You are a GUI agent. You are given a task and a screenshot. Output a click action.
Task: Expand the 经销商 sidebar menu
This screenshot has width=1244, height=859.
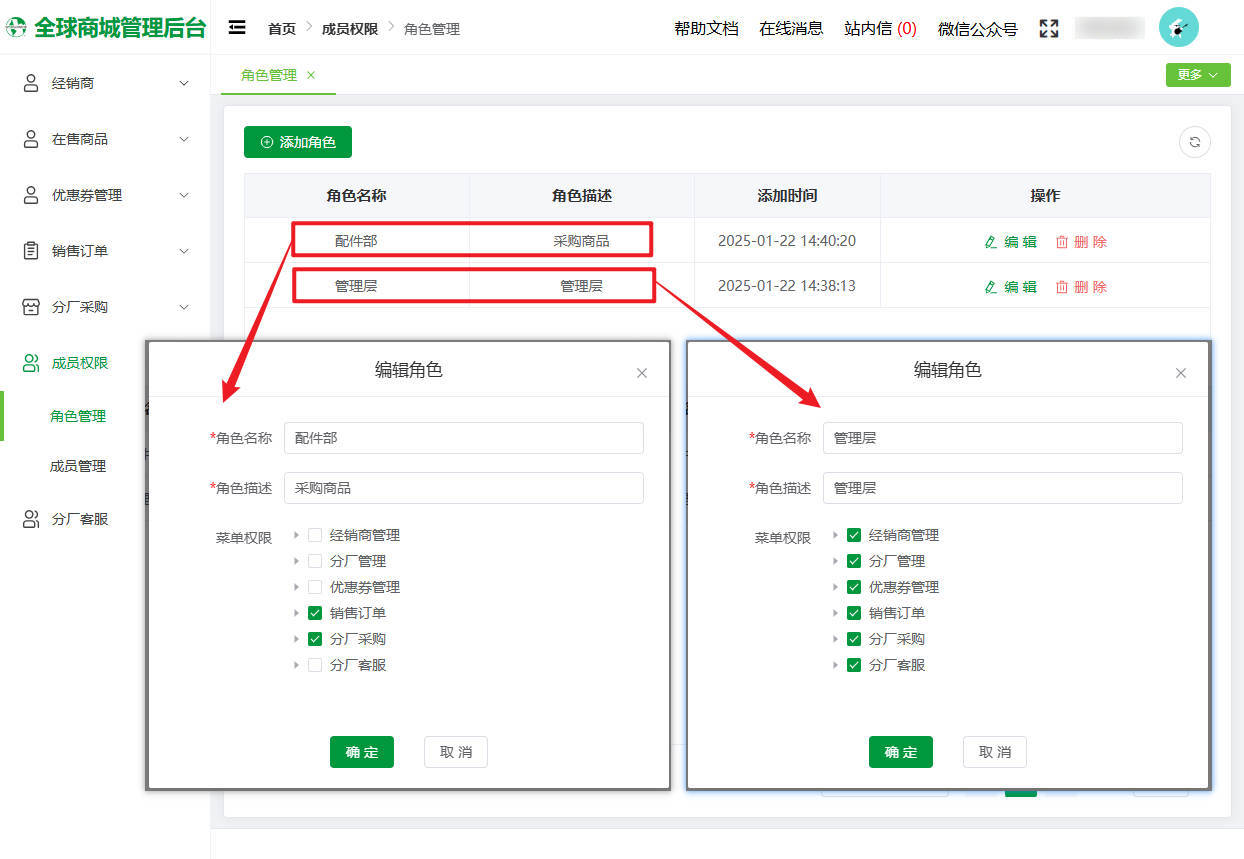tap(183, 83)
